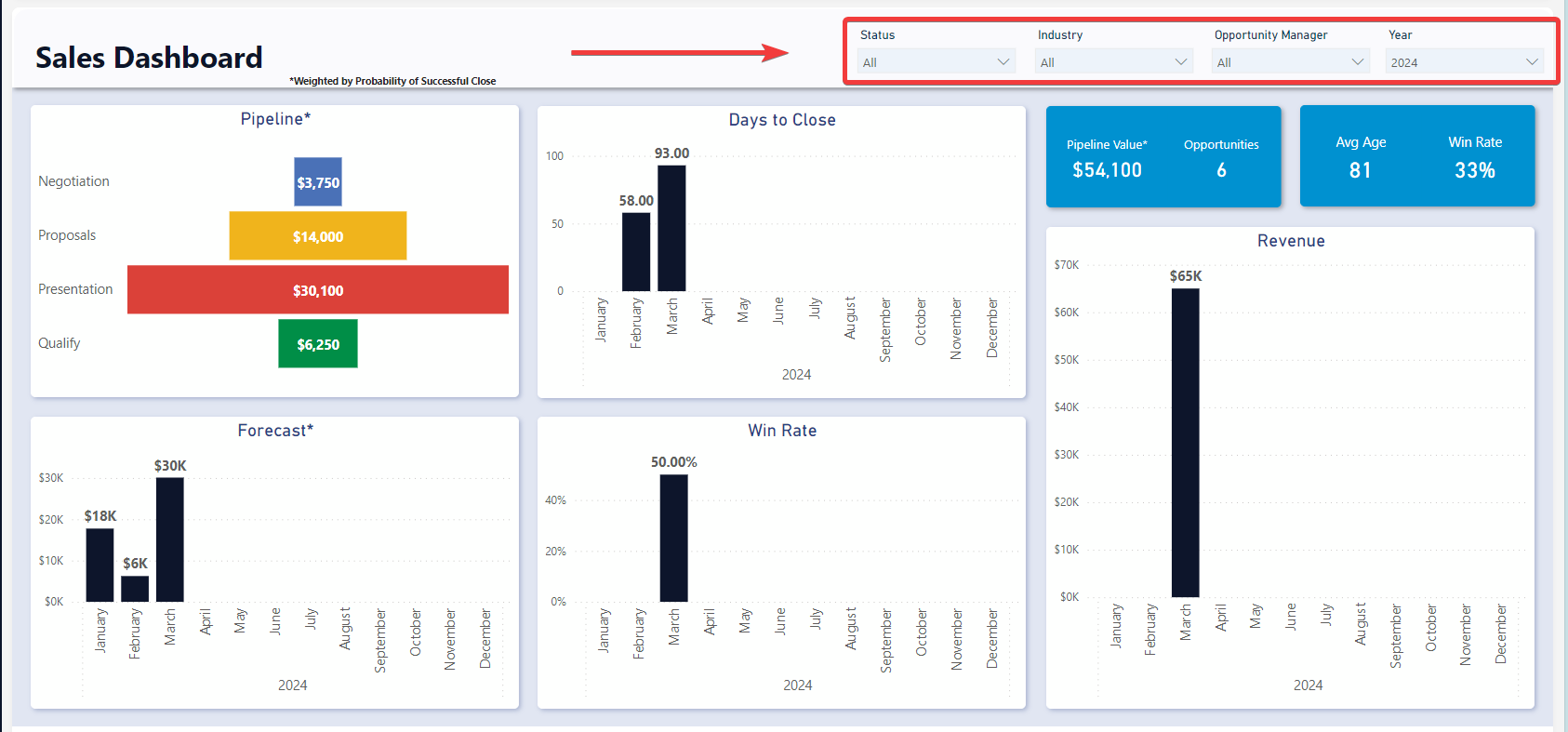Click the Avg Age value 81
Screen dimensions: 1568x732
[1361, 170]
